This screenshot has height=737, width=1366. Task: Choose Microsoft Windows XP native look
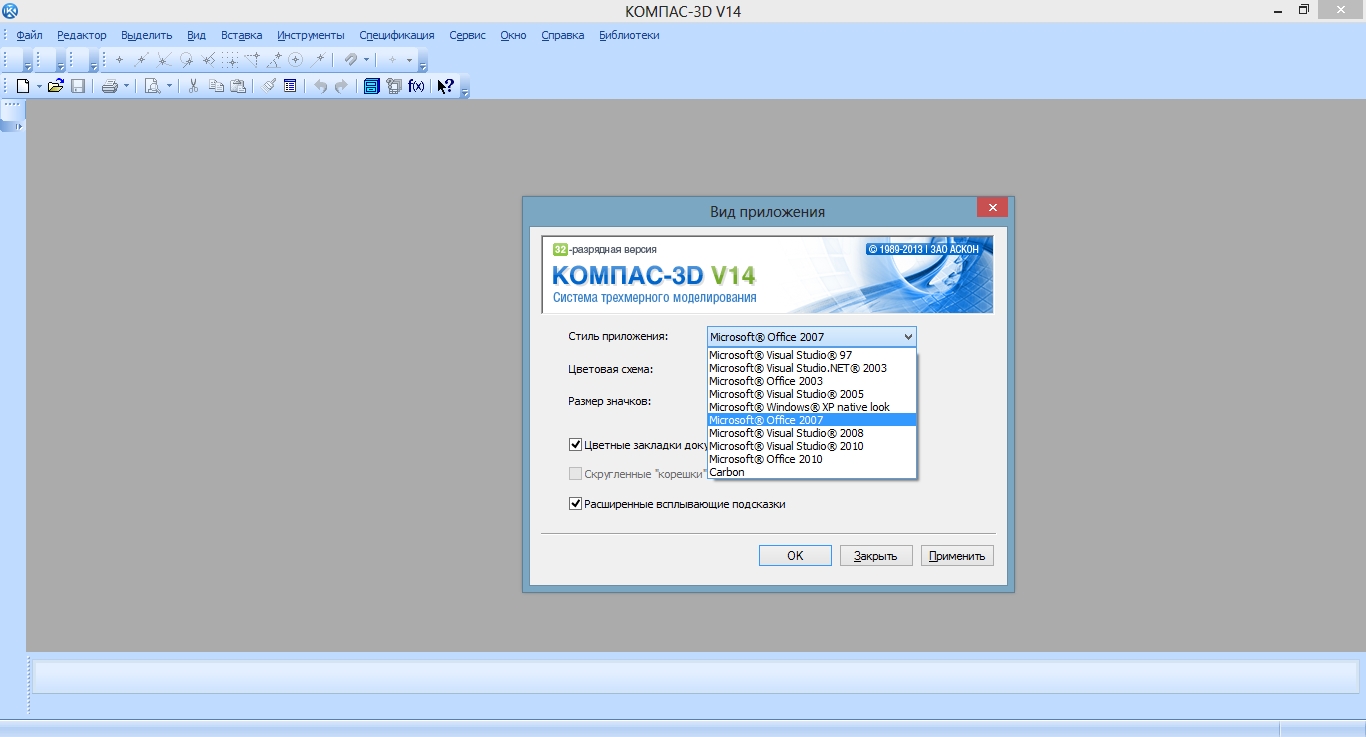811,407
